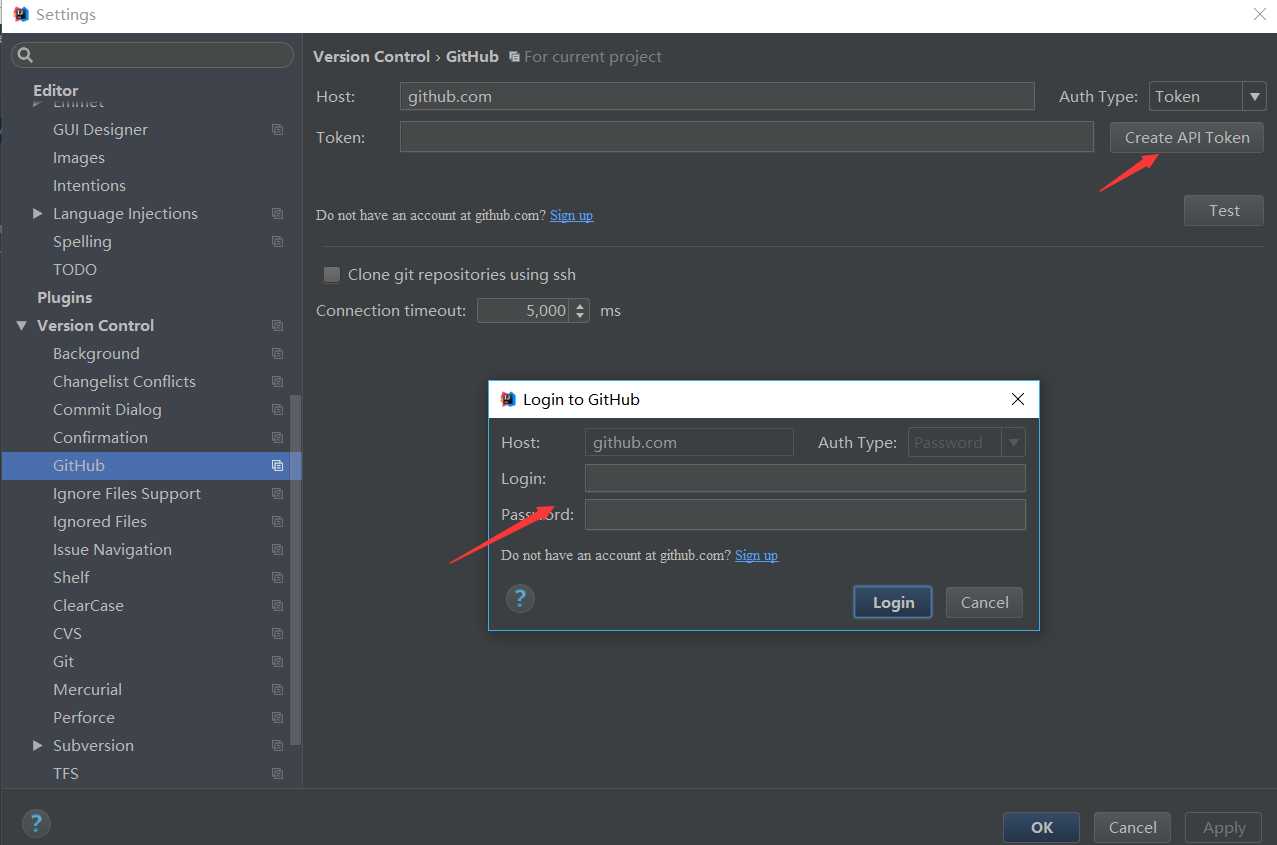This screenshot has width=1277, height=845.
Task: Click project-level icon beside GUI Designer
Action: [x=277, y=130]
